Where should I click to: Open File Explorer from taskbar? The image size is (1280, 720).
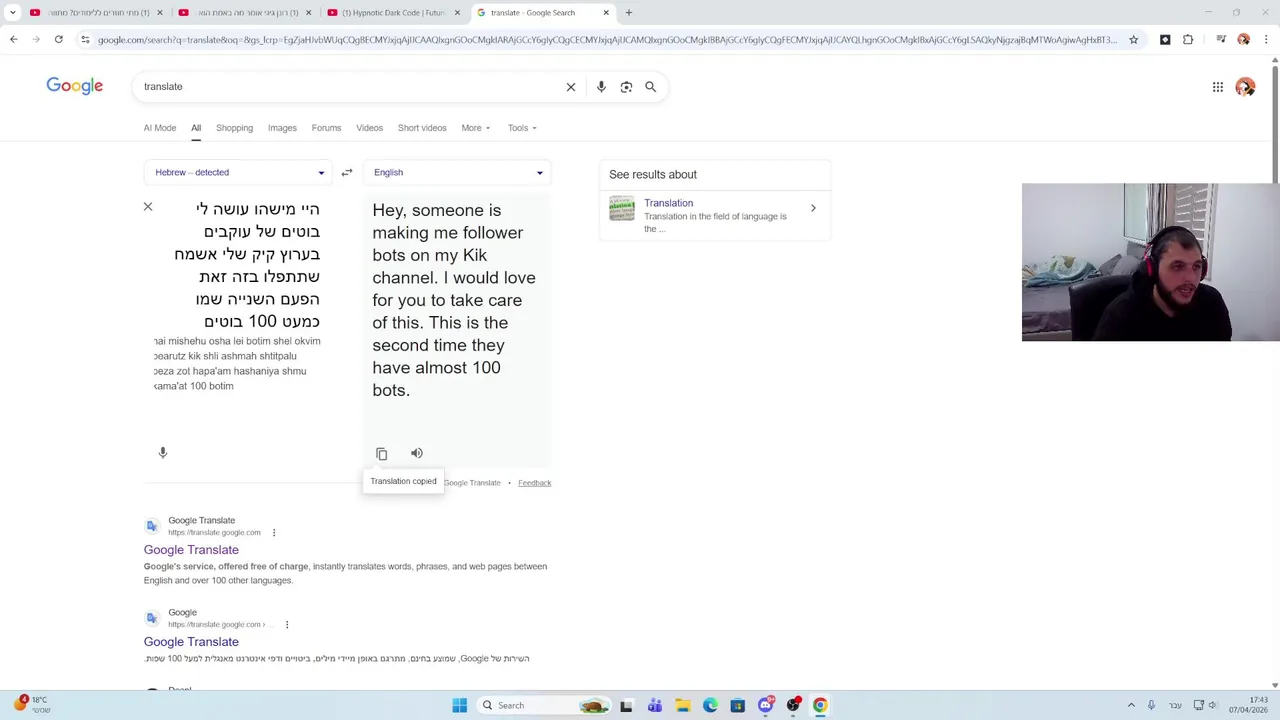(682, 706)
